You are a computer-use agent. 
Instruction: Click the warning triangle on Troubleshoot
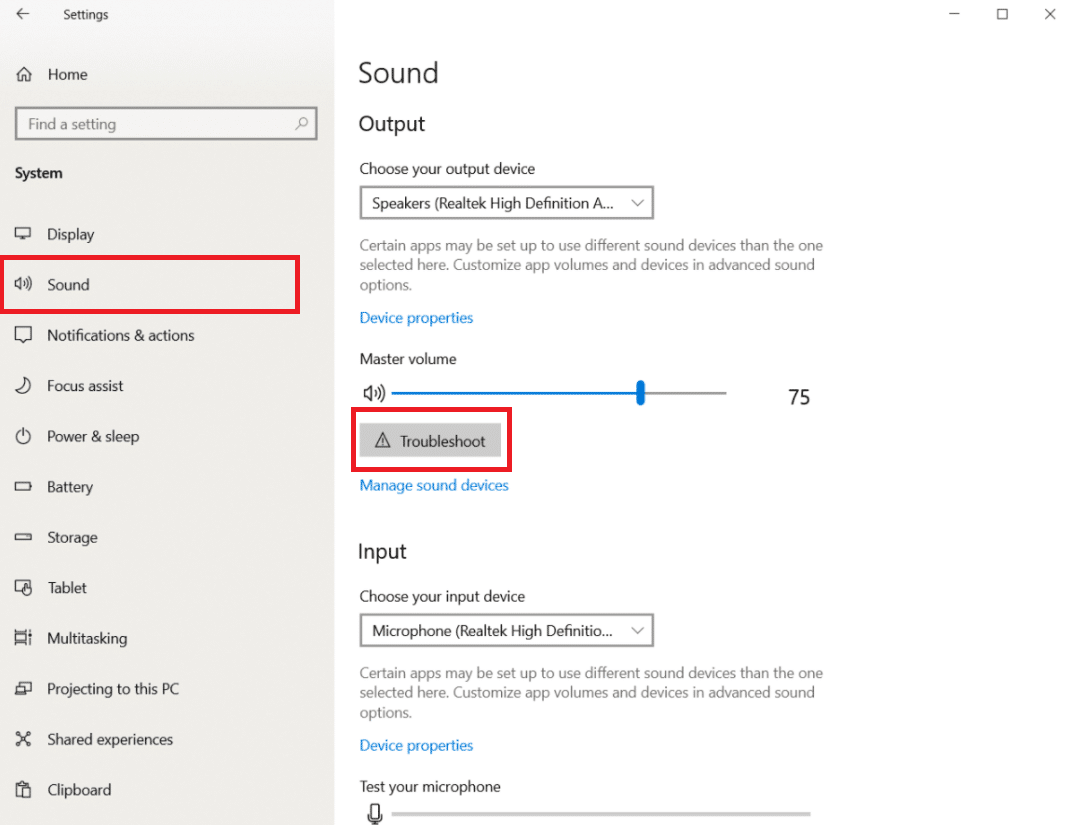pyautogui.click(x=383, y=440)
